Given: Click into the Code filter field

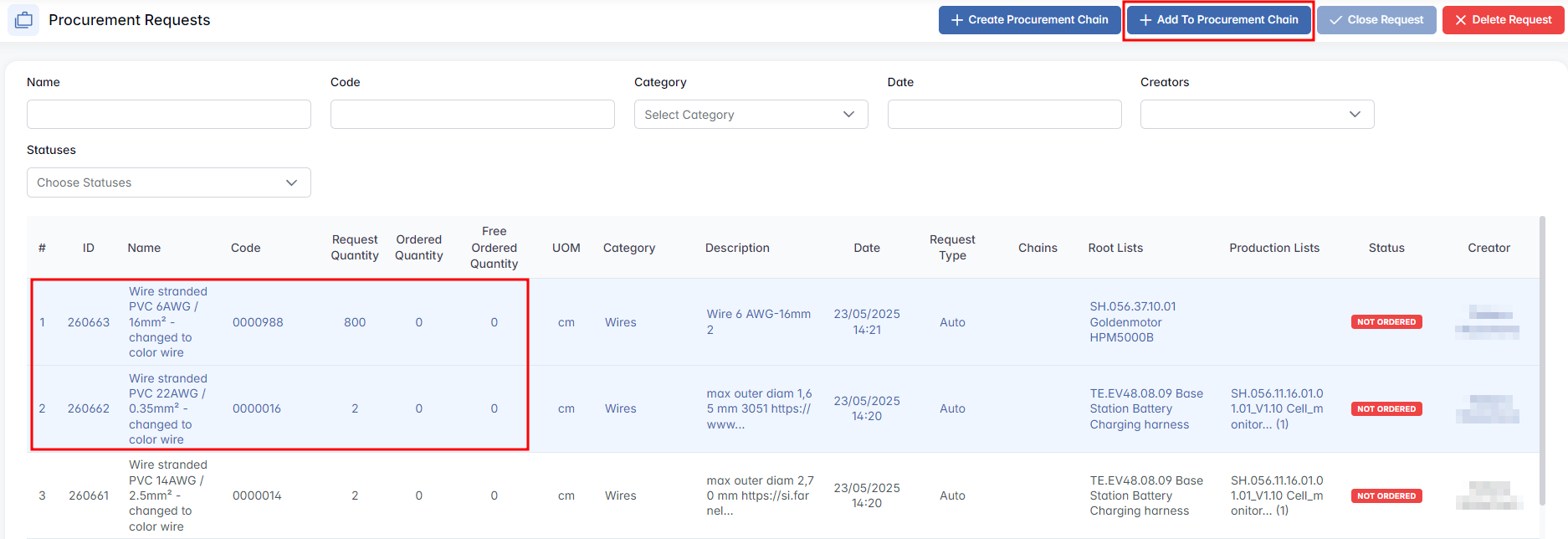Looking at the screenshot, I should coord(472,115).
